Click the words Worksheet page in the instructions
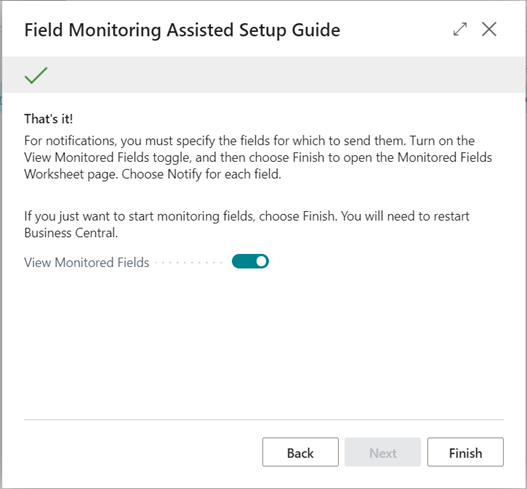Screen dimensions: 527x489 pyautogui.click(x=71, y=174)
